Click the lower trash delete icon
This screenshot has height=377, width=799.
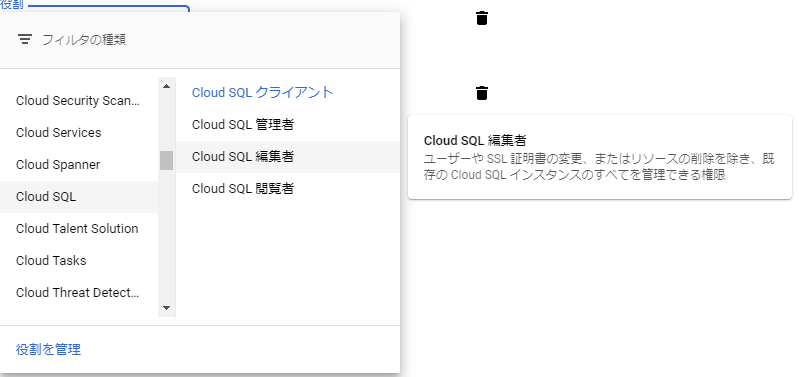pyautogui.click(x=482, y=93)
